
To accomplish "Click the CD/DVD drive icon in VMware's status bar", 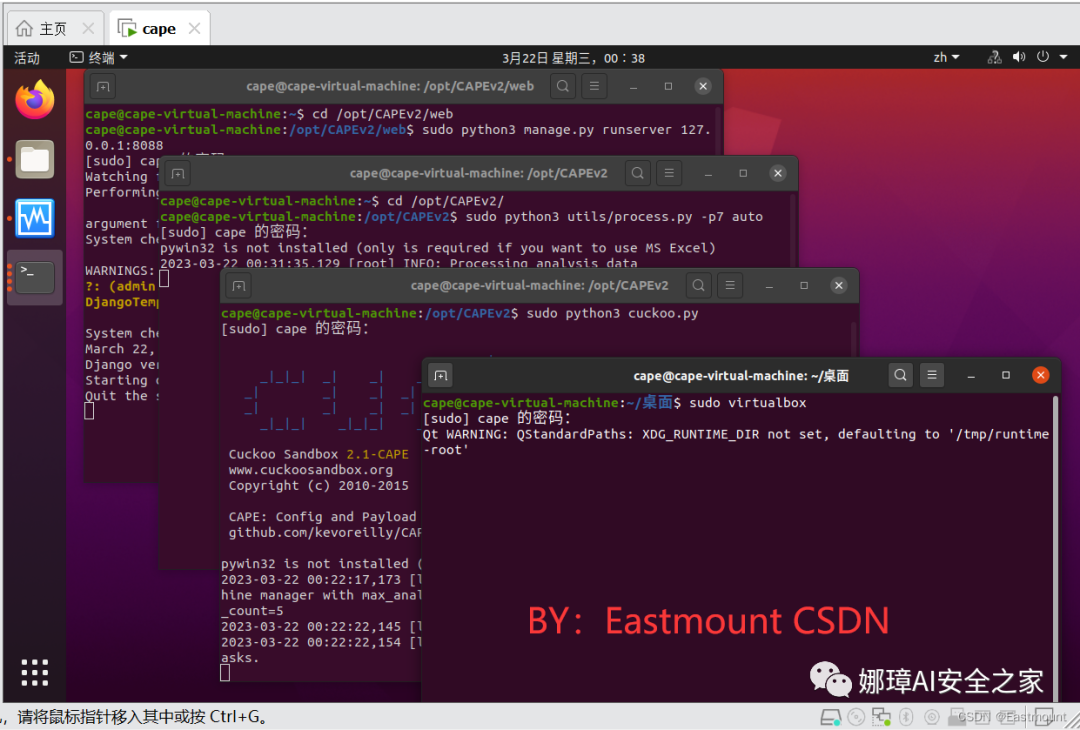I will point(856,717).
